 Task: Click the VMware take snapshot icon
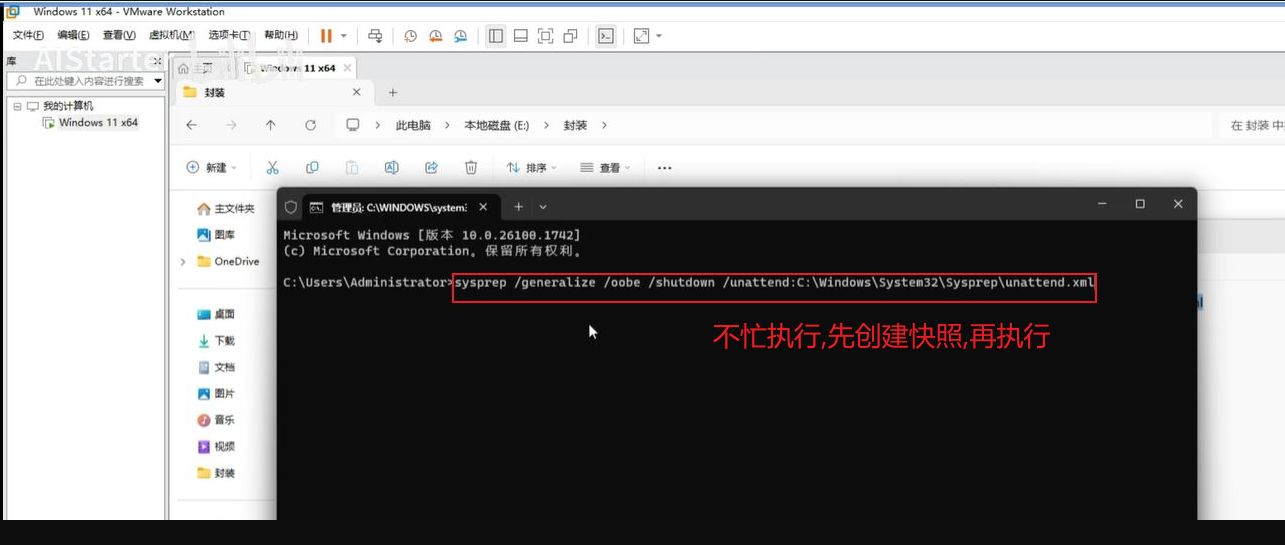(x=410, y=36)
